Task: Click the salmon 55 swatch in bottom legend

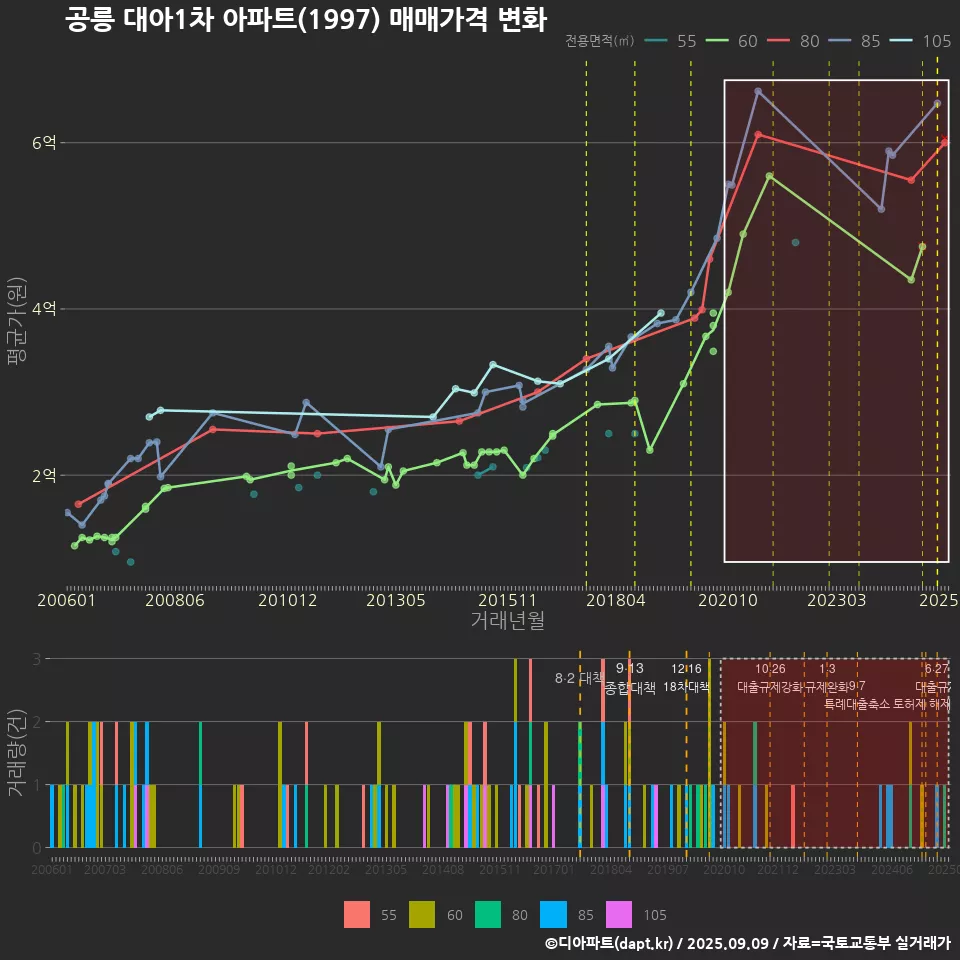Action: click(356, 914)
